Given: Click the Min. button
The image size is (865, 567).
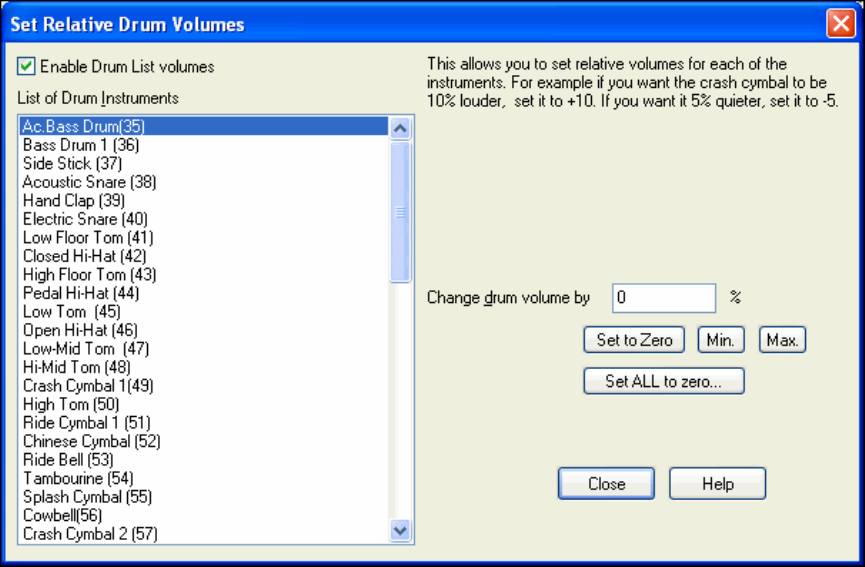Looking at the screenshot, I should click(x=720, y=340).
